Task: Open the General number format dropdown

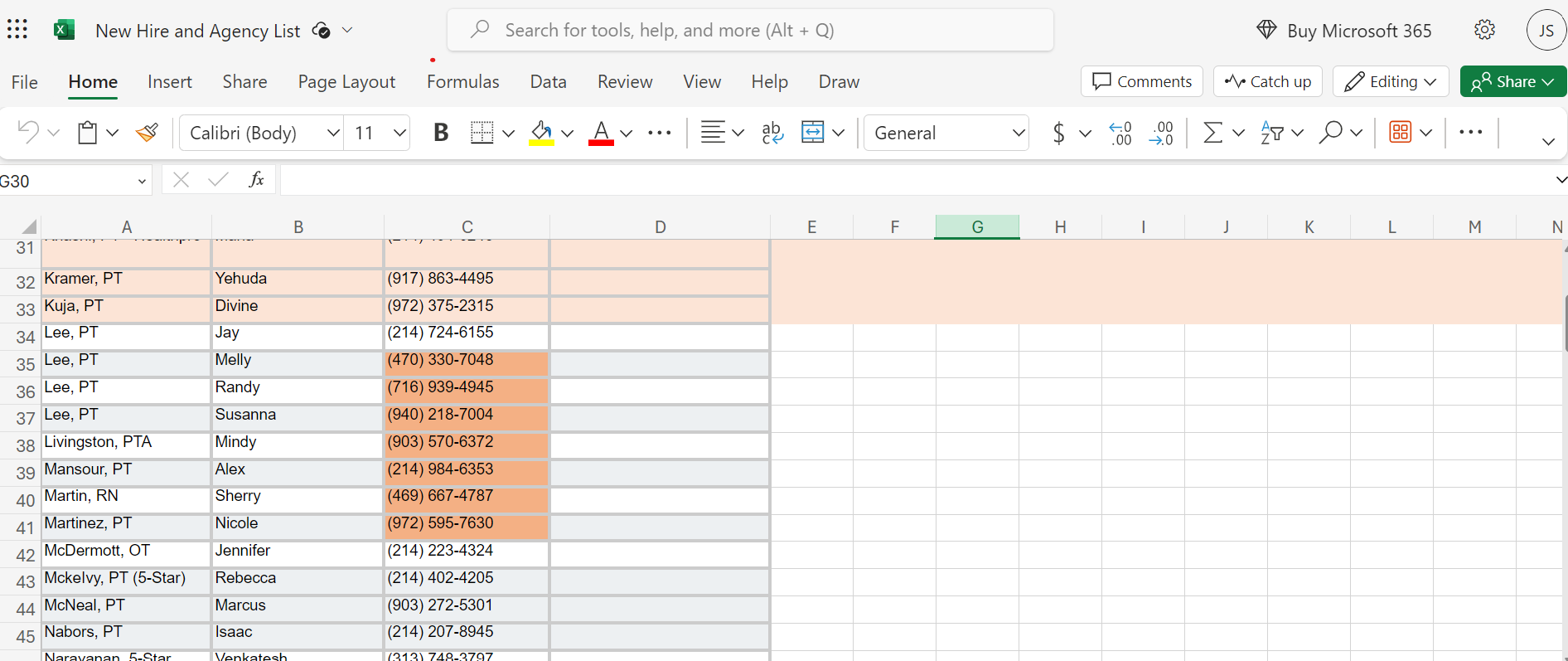Action: pyautogui.click(x=1019, y=133)
